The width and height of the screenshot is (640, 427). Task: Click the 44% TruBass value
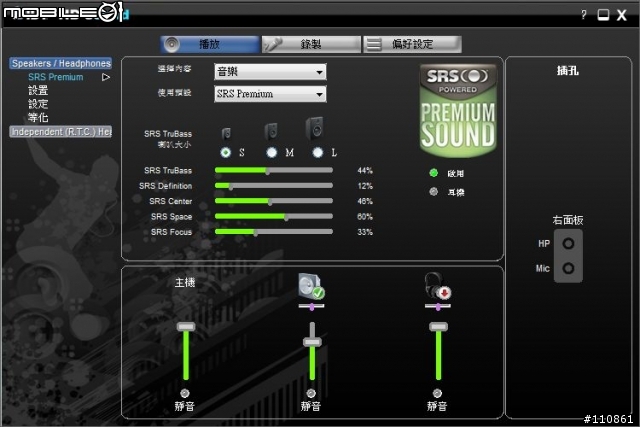(365, 170)
